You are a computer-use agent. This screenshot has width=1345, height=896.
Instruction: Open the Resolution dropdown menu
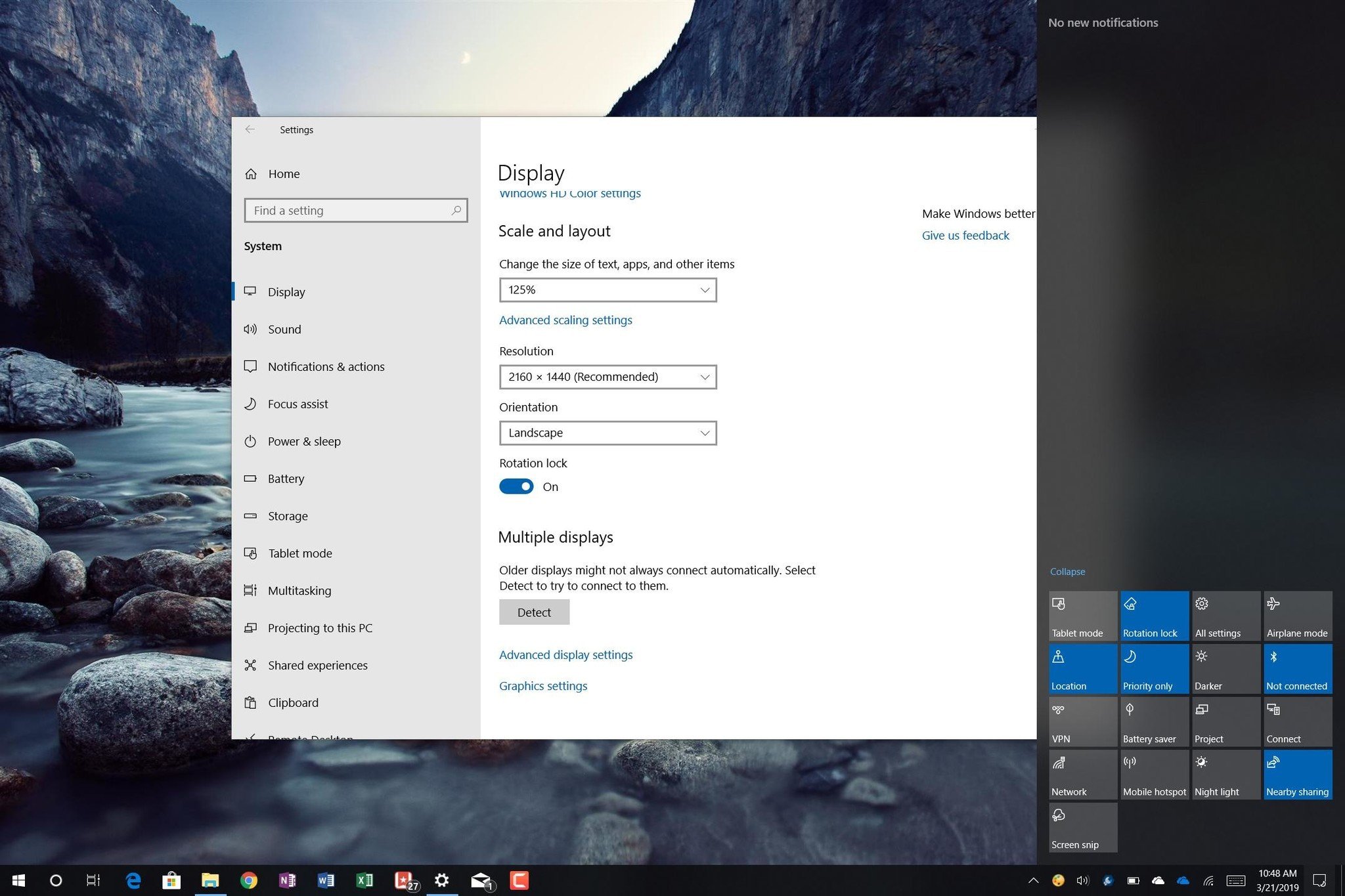coord(607,376)
